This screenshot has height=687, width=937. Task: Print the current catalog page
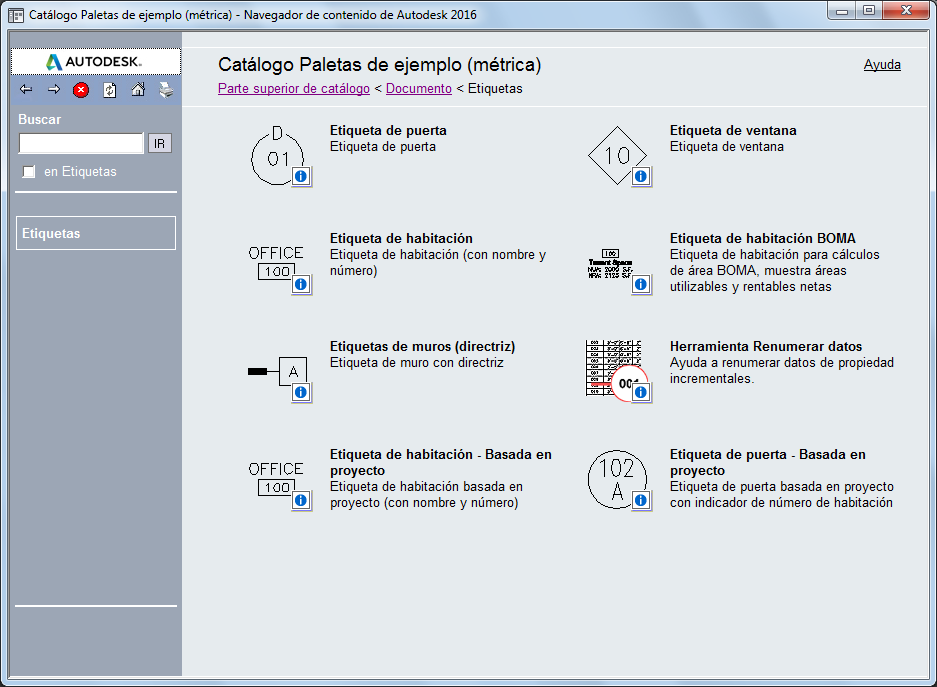166,90
